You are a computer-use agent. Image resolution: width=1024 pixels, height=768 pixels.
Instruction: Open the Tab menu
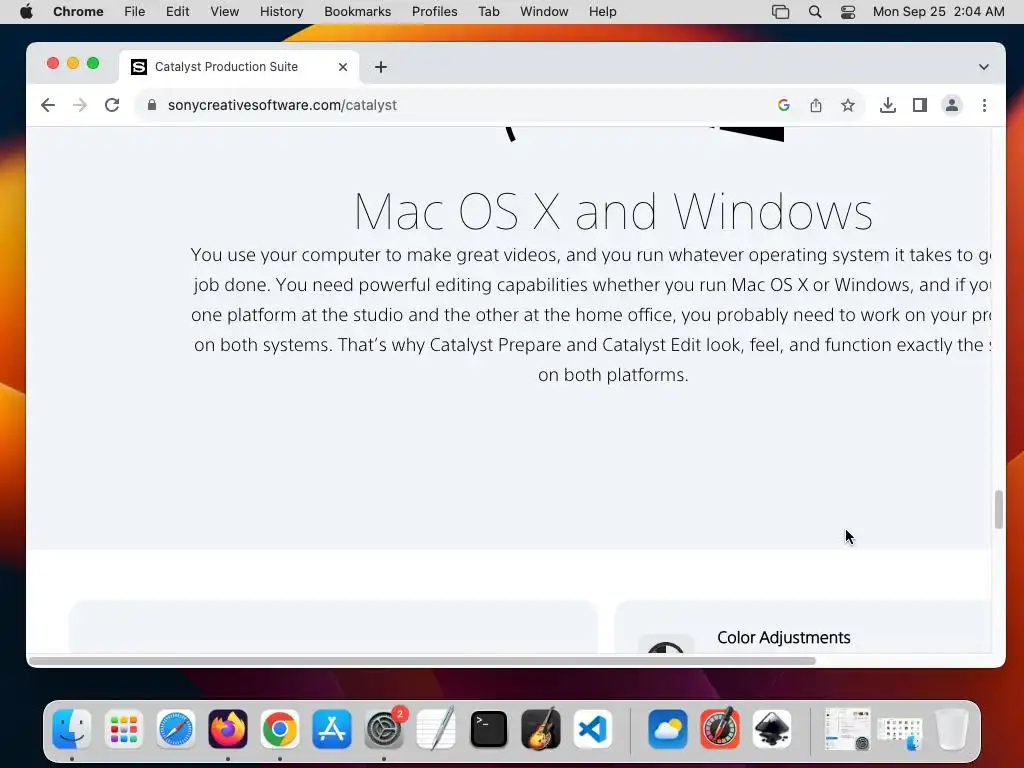(x=488, y=12)
